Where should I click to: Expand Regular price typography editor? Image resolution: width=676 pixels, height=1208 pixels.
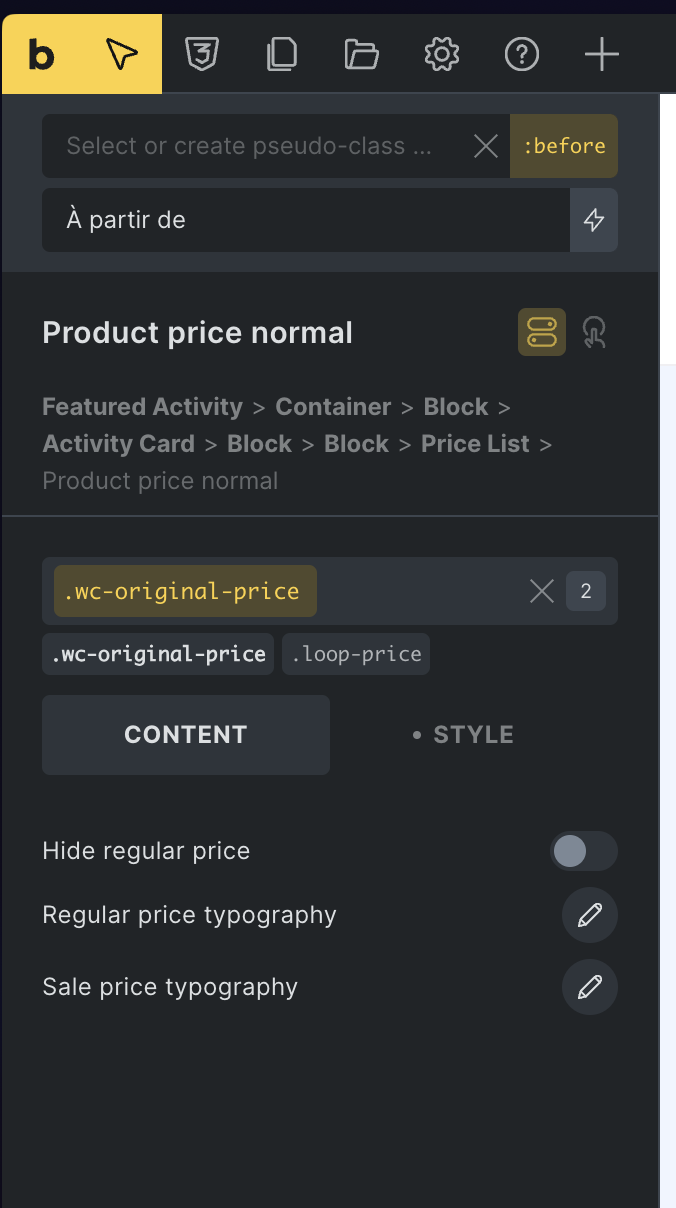point(590,915)
